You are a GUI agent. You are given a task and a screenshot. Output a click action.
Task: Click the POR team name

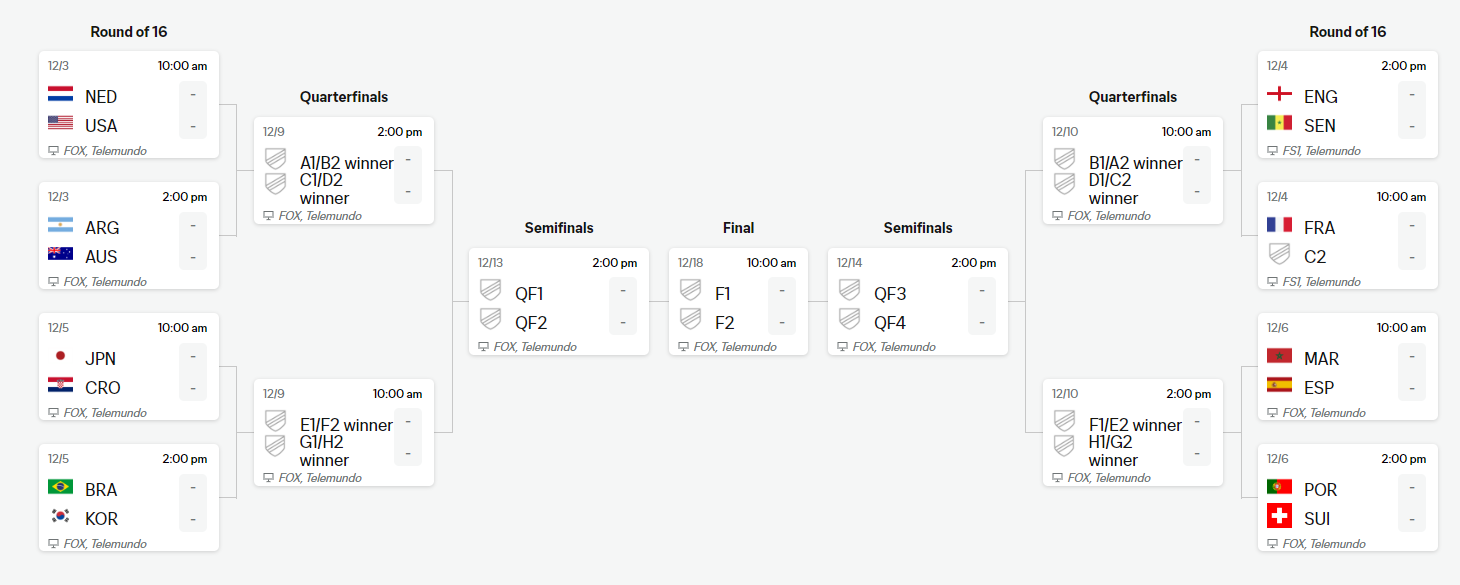[x=1320, y=489]
